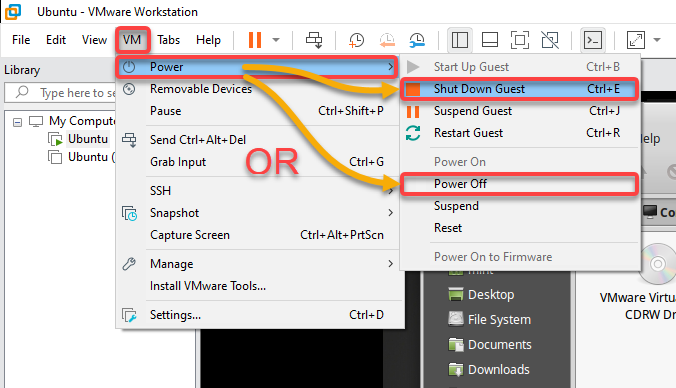Toggle the Library sidebar view icon

(x=460, y=40)
